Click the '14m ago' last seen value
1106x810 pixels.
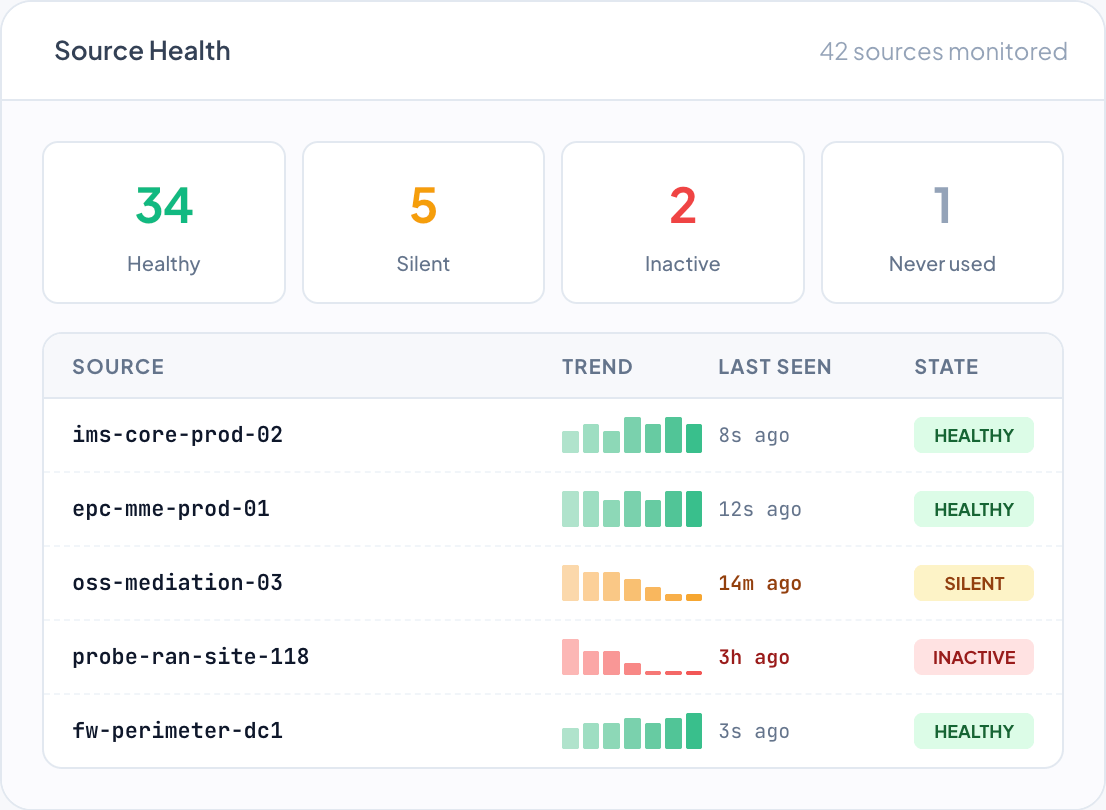pos(760,584)
